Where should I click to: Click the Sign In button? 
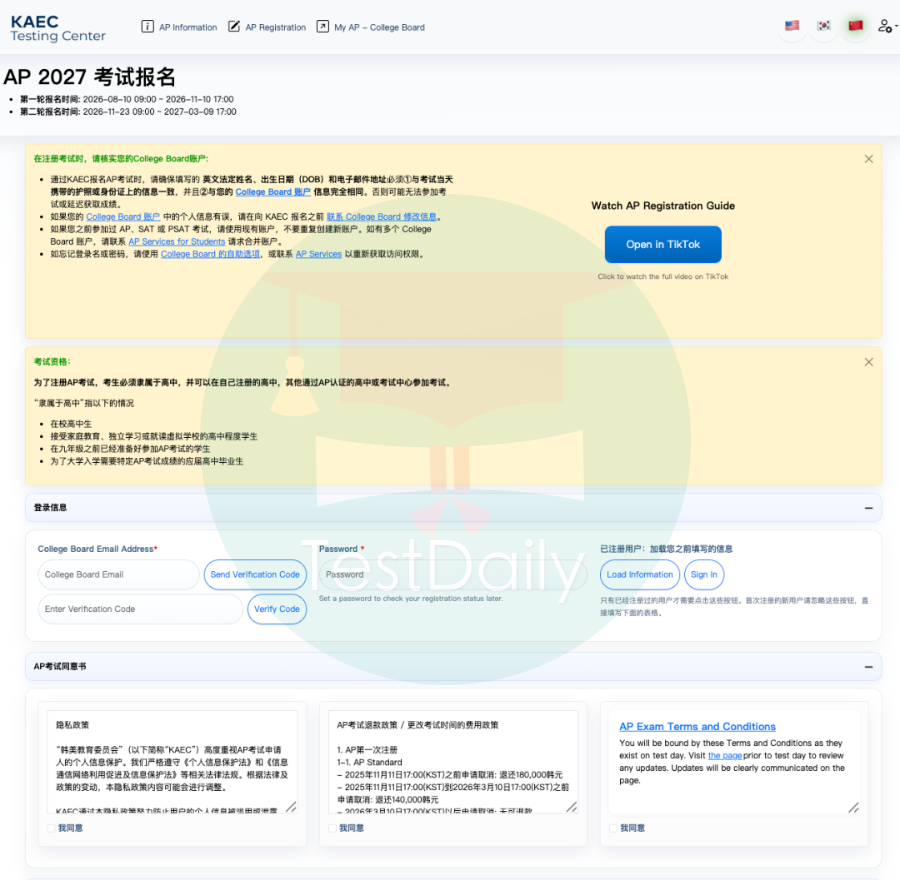pos(704,575)
